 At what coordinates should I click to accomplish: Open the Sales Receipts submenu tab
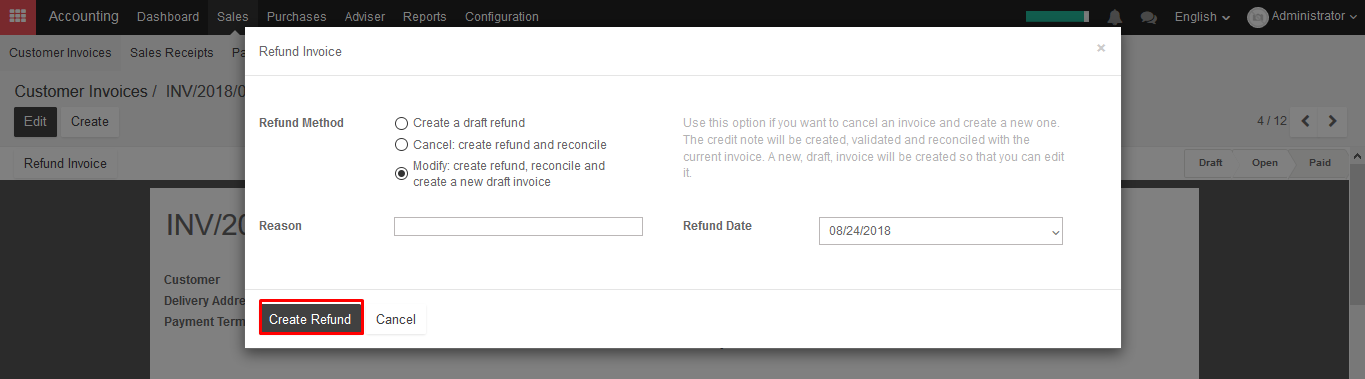(172, 53)
